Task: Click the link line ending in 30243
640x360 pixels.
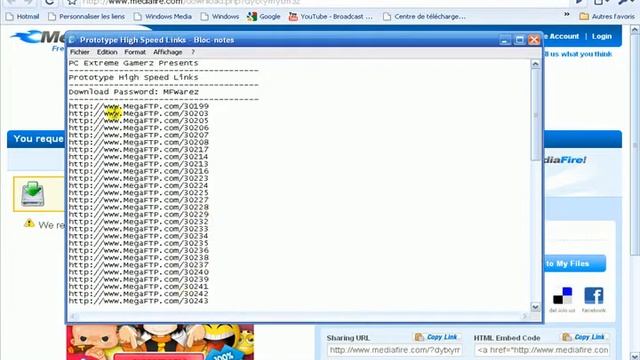Action: [x=139, y=301]
